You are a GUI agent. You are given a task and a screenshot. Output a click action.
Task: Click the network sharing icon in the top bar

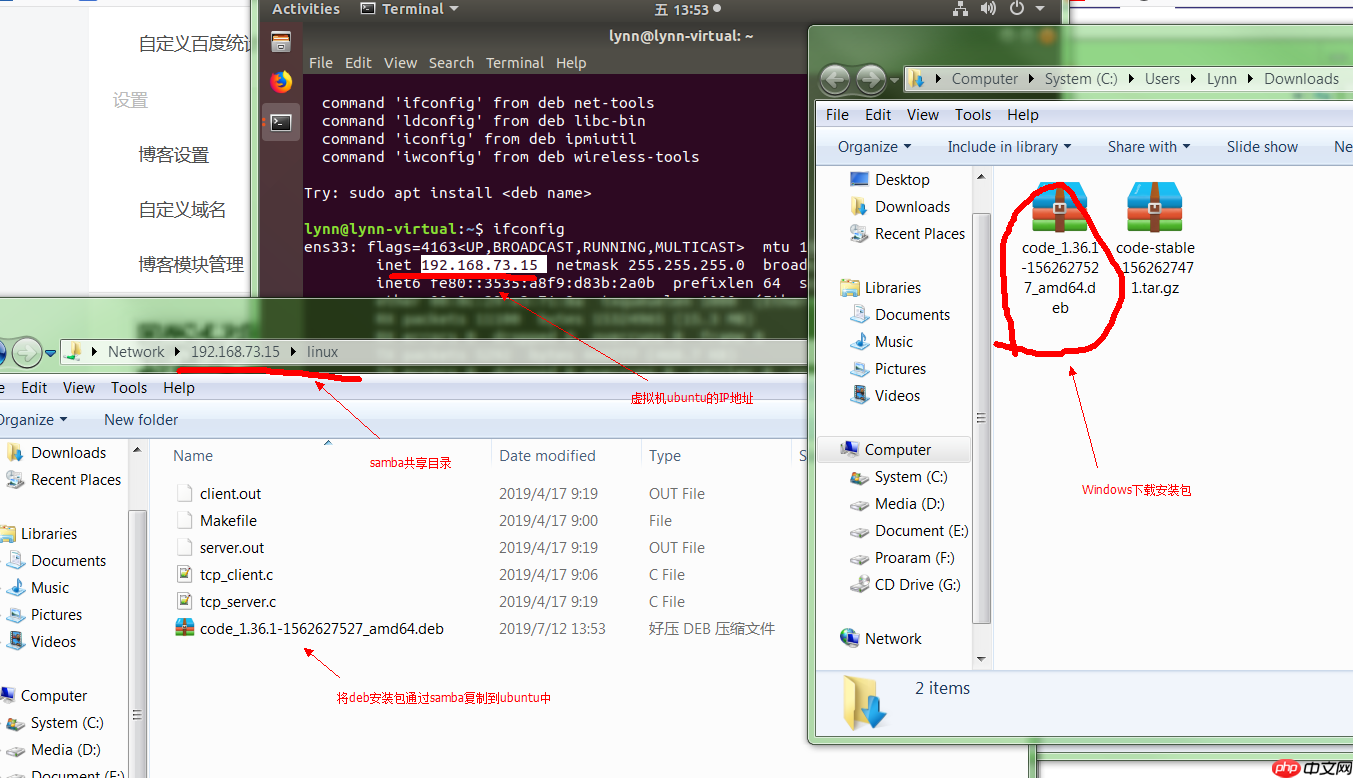click(959, 9)
